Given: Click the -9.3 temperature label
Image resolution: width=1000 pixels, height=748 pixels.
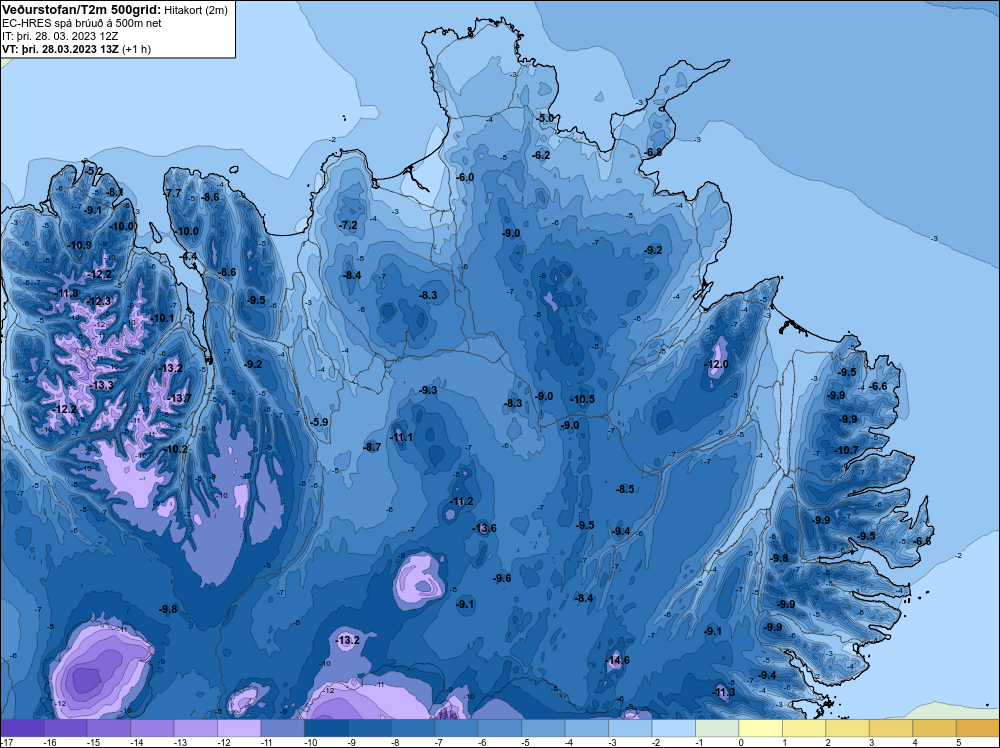Looking at the screenshot, I should 429,390.
